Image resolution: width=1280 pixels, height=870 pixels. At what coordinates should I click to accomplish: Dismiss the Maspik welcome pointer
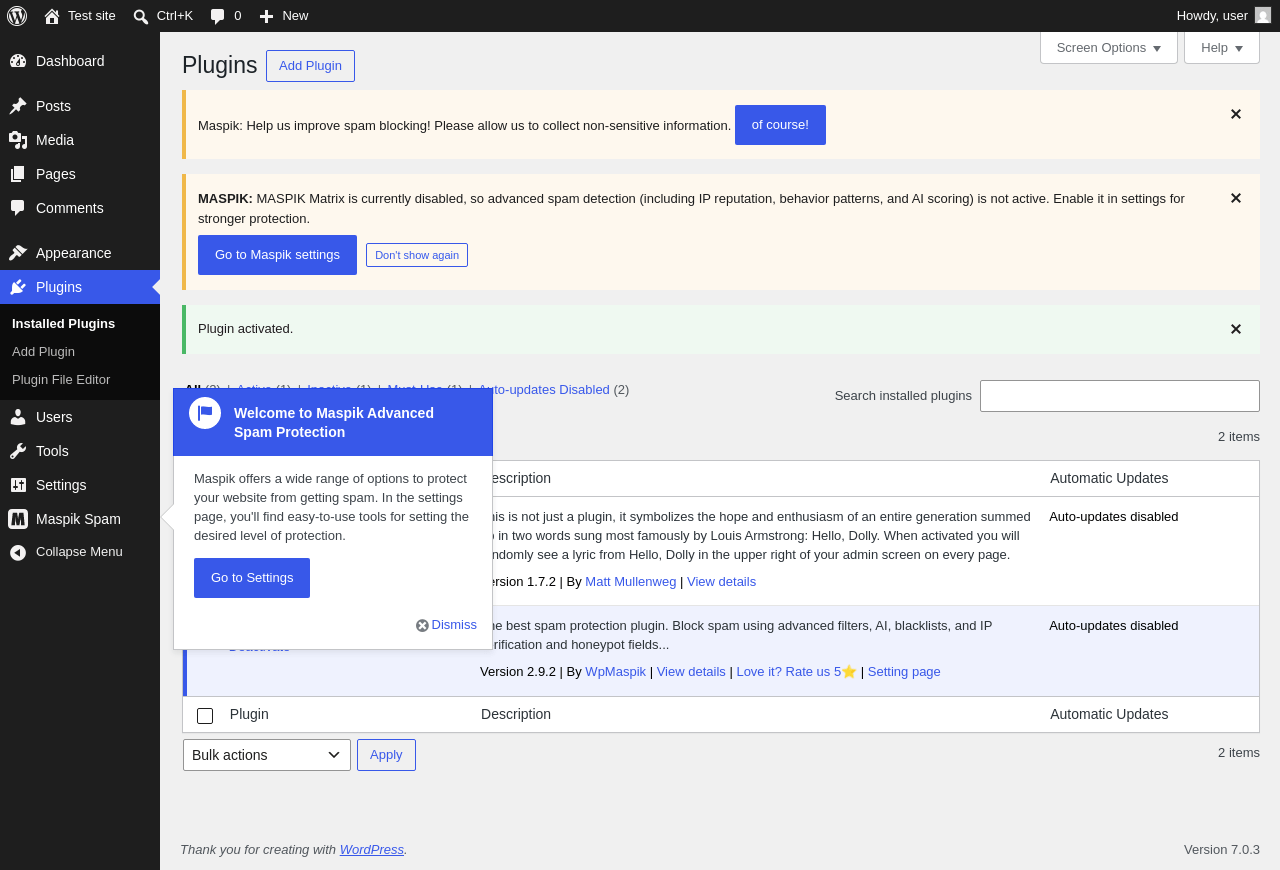tap(446, 625)
